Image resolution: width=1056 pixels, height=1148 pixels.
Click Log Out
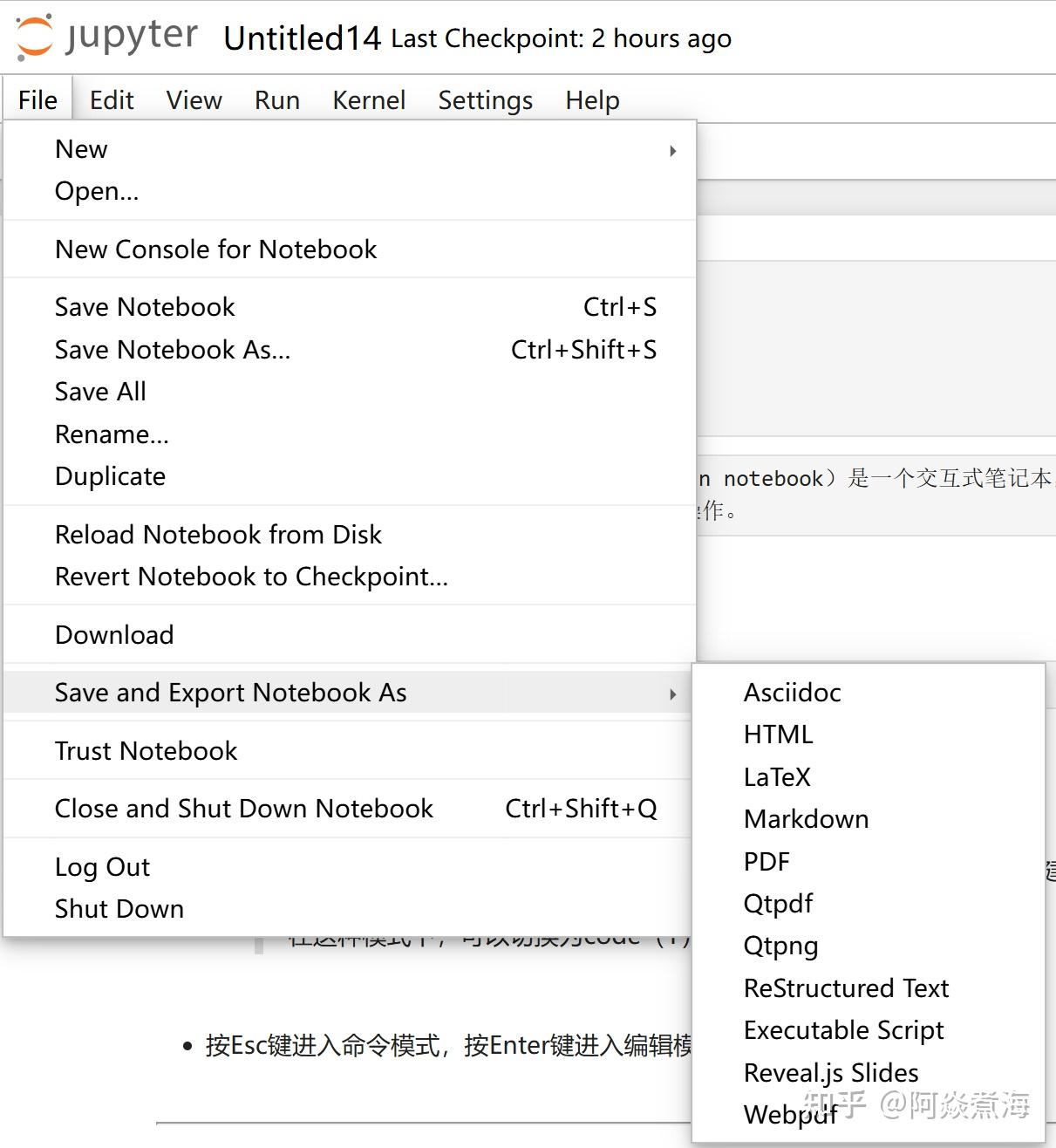tap(102, 866)
